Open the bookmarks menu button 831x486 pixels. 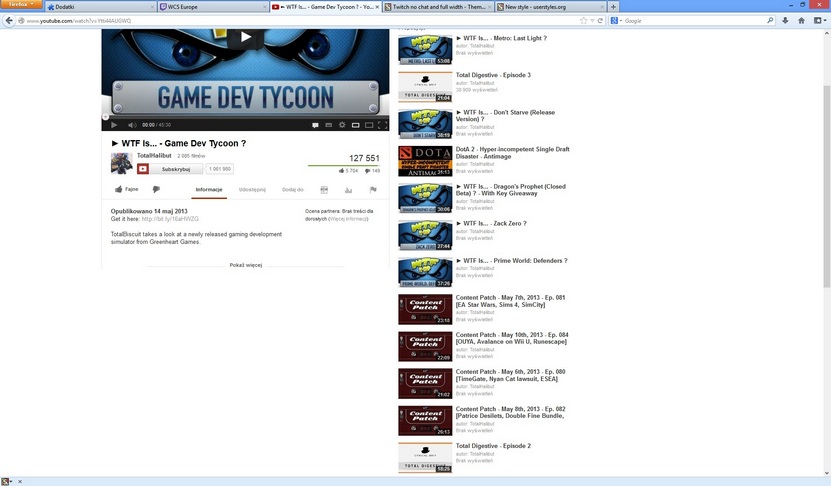click(x=820, y=21)
